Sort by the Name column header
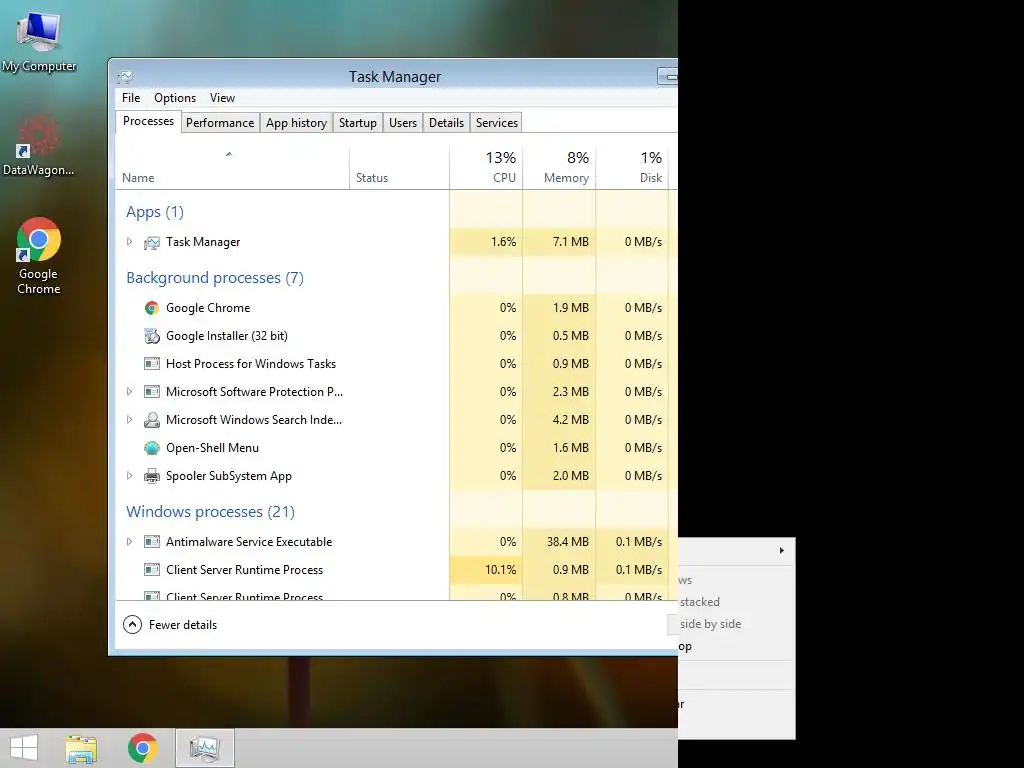 pos(232,168)
